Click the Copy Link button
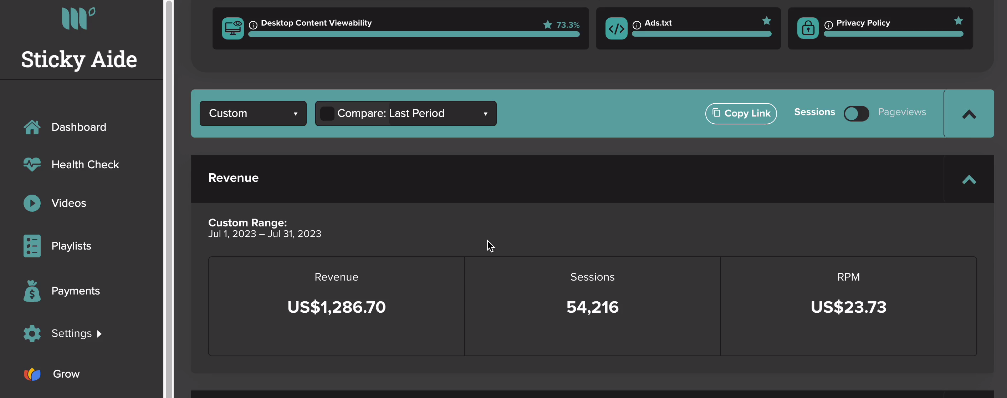This screenshot has width=1007, height=398. coord(741,114)
